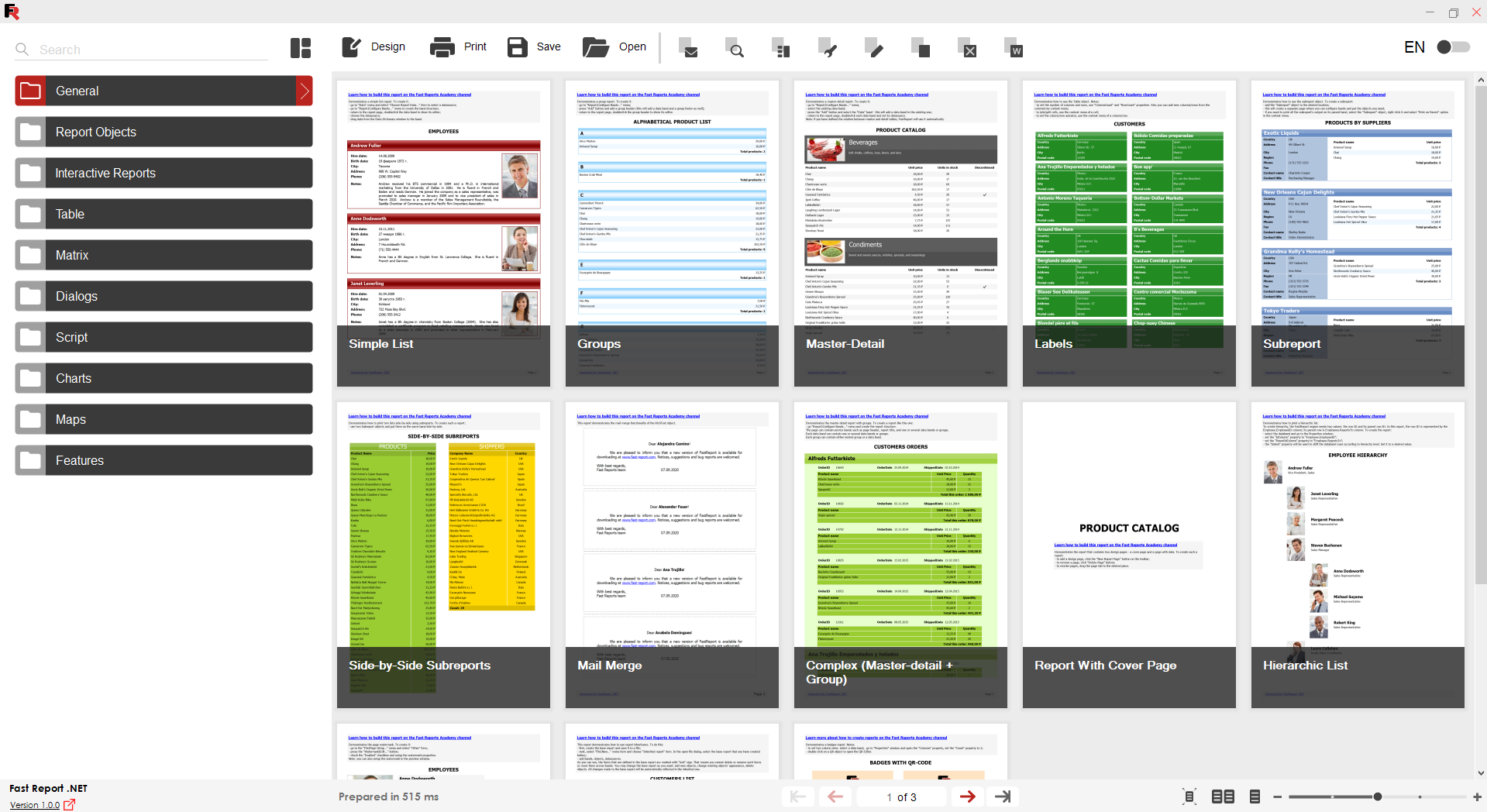Screen dimensions: 1487x812
Task: Go to the previous page
Action: 835,797
